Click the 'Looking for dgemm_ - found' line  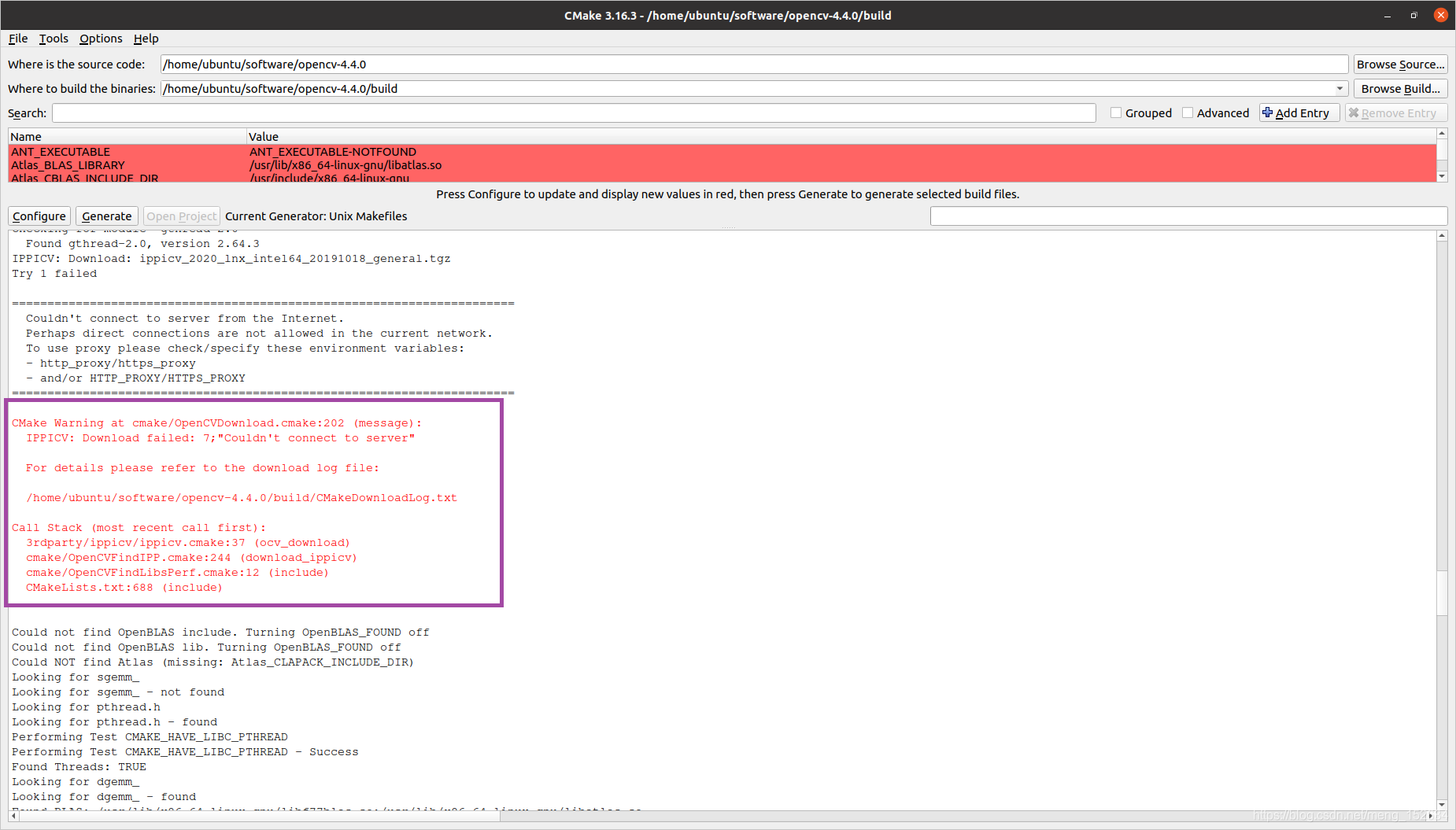click(x=104, y=797)
